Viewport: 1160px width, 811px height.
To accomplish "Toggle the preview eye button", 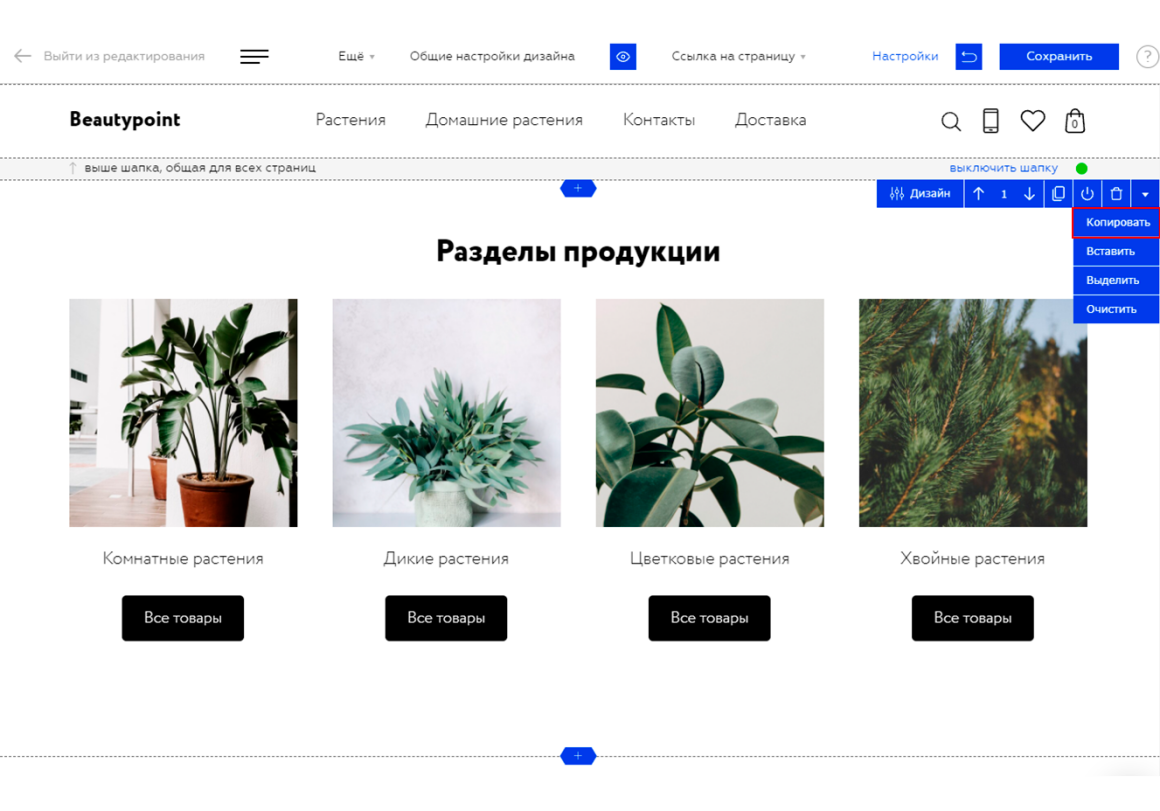I will click(x=623, y=56).
